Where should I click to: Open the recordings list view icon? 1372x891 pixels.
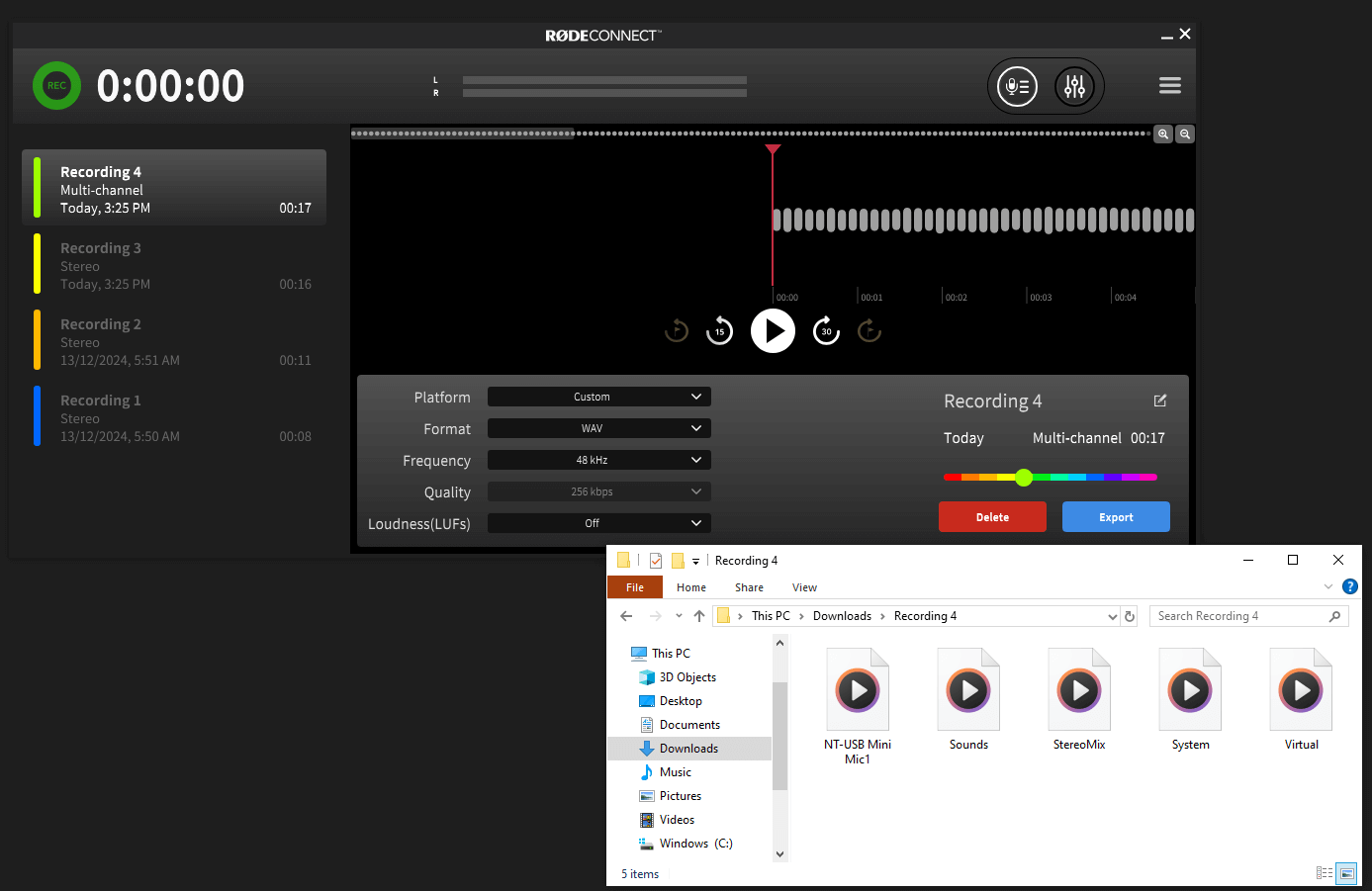pyautogui.click(x=1017, y=87)
